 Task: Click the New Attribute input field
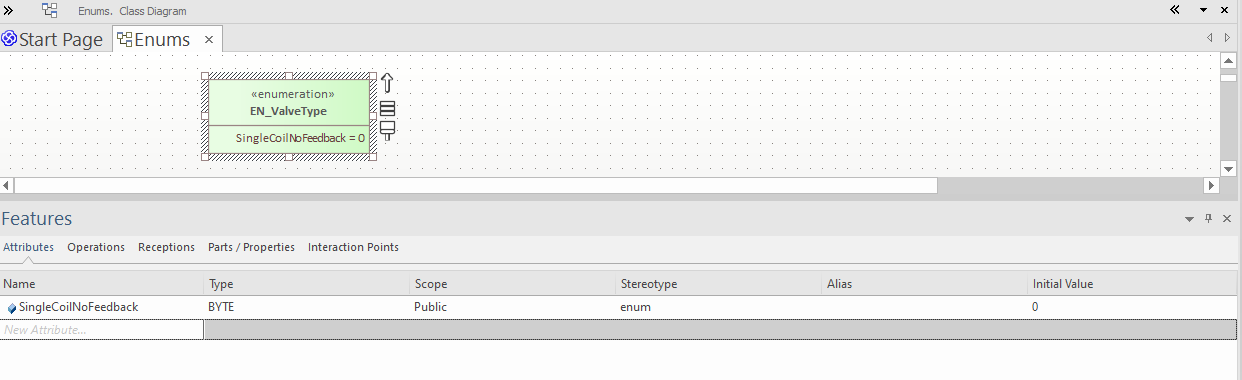coord(102,330)
